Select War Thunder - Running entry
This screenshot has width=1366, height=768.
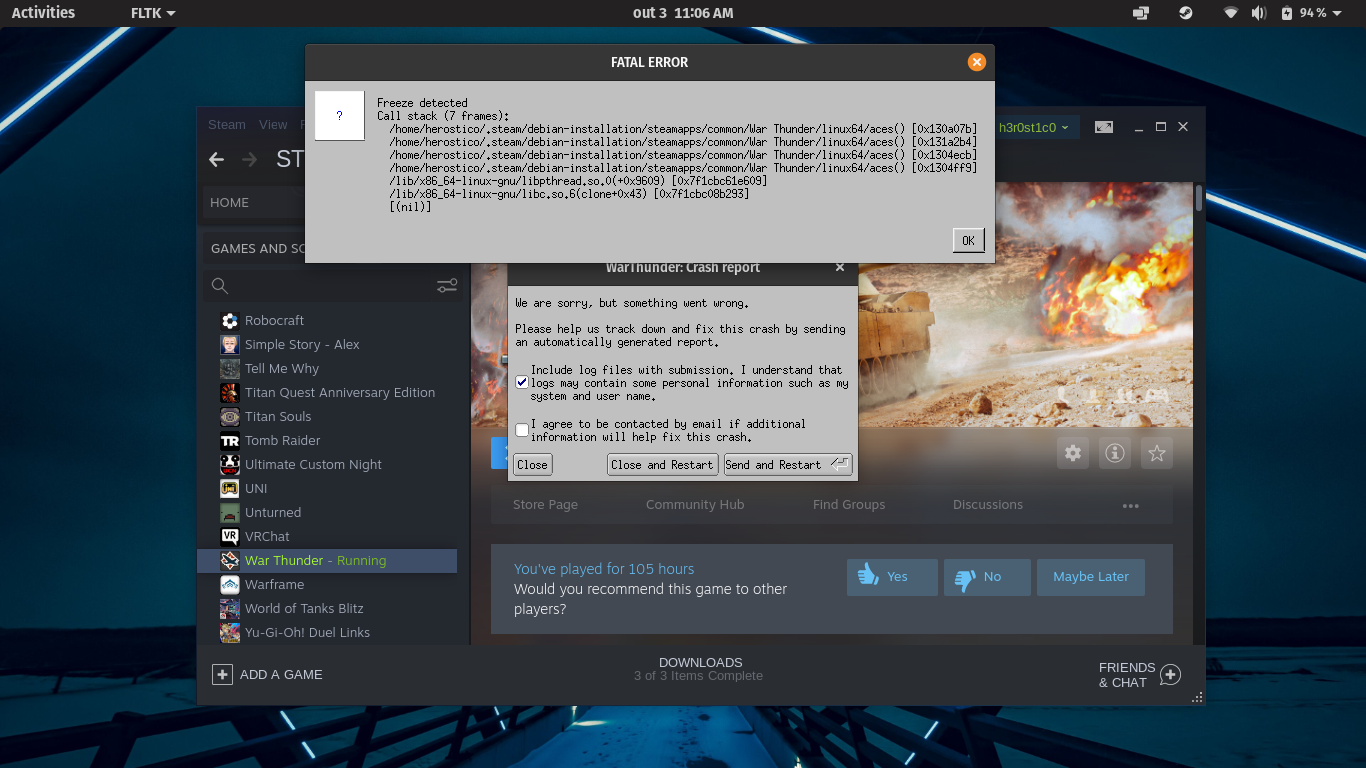pos(327,560)
